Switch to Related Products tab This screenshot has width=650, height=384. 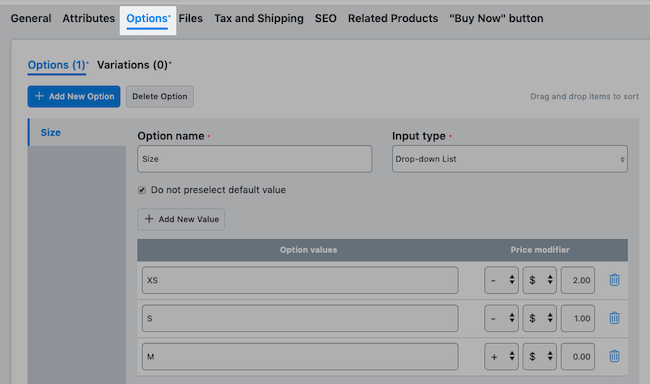(x=393, y=18)
